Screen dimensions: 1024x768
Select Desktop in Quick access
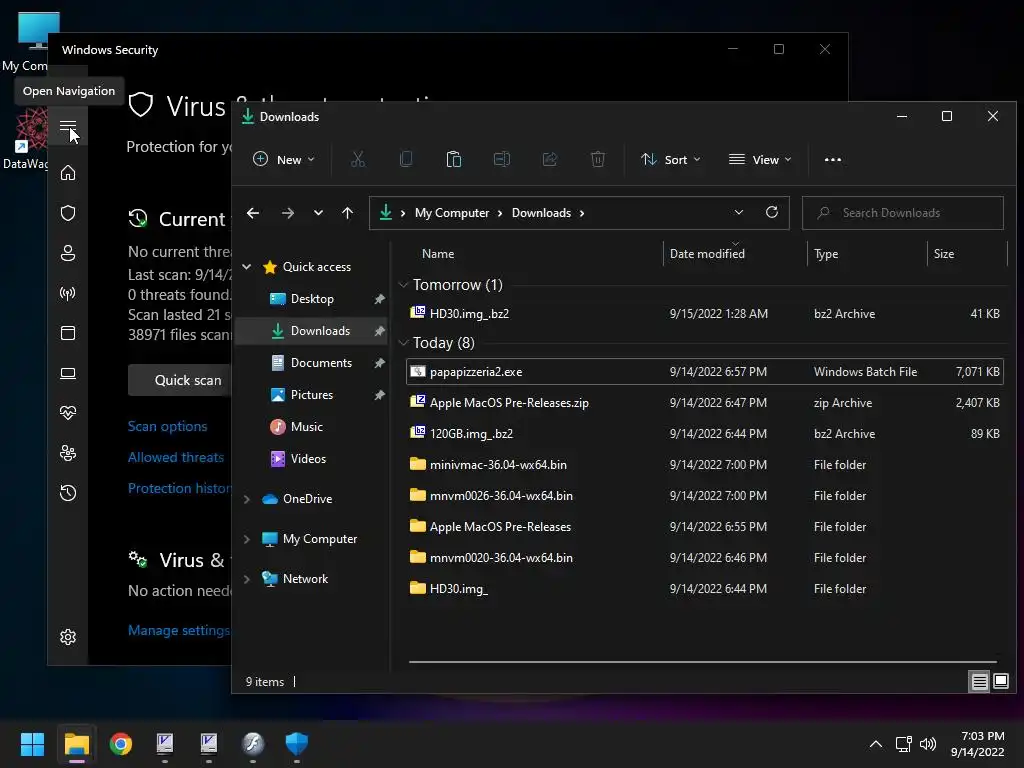tap(312, 298)
